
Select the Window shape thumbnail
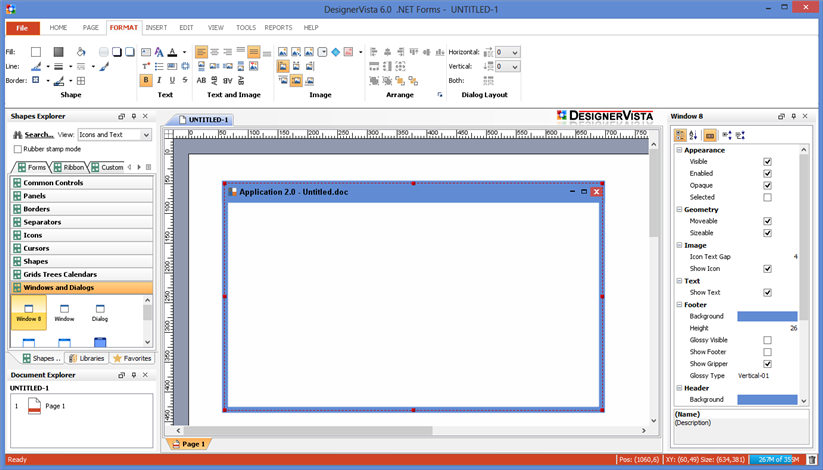click(x=64, y=312)
